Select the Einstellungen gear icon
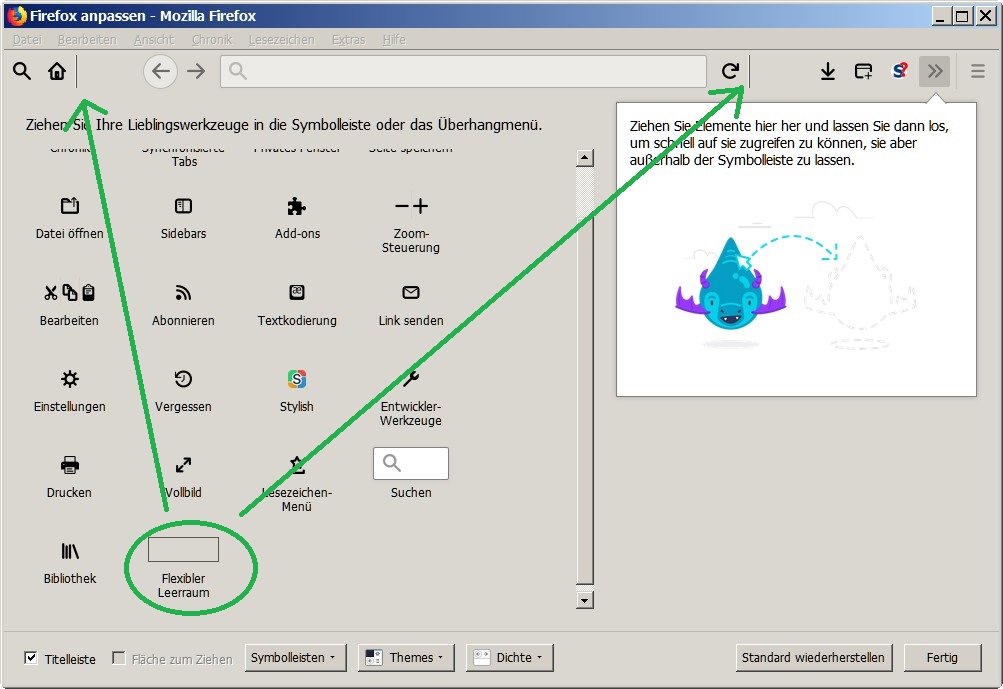The width and height of the screenshot is (1003, 689). [x=70, y=379]
